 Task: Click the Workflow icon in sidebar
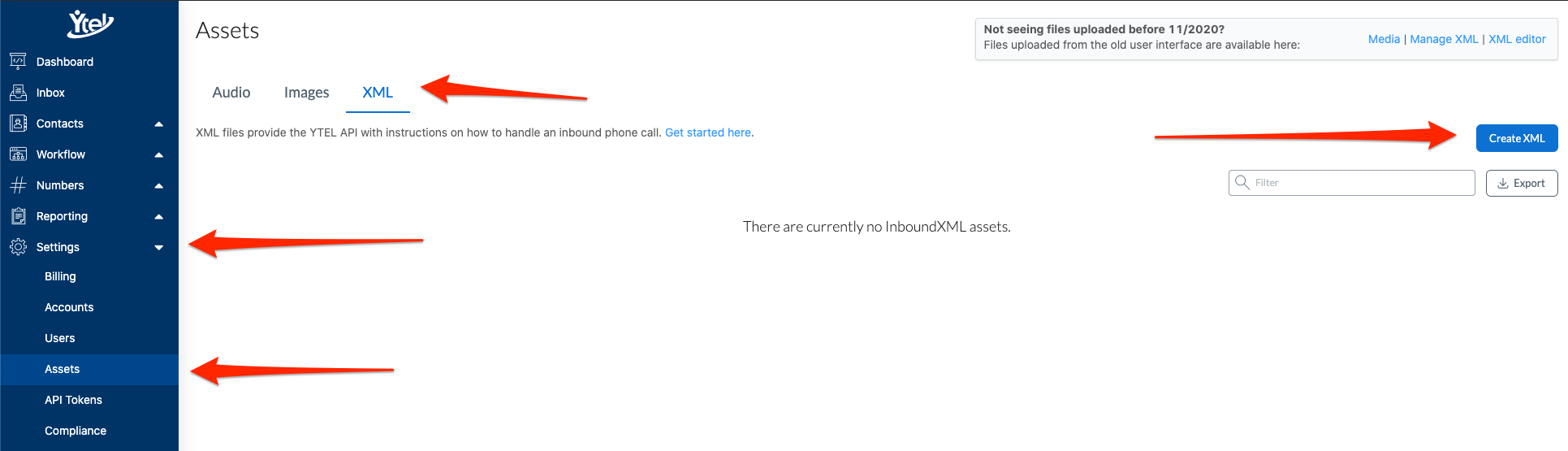click(18, 154)
